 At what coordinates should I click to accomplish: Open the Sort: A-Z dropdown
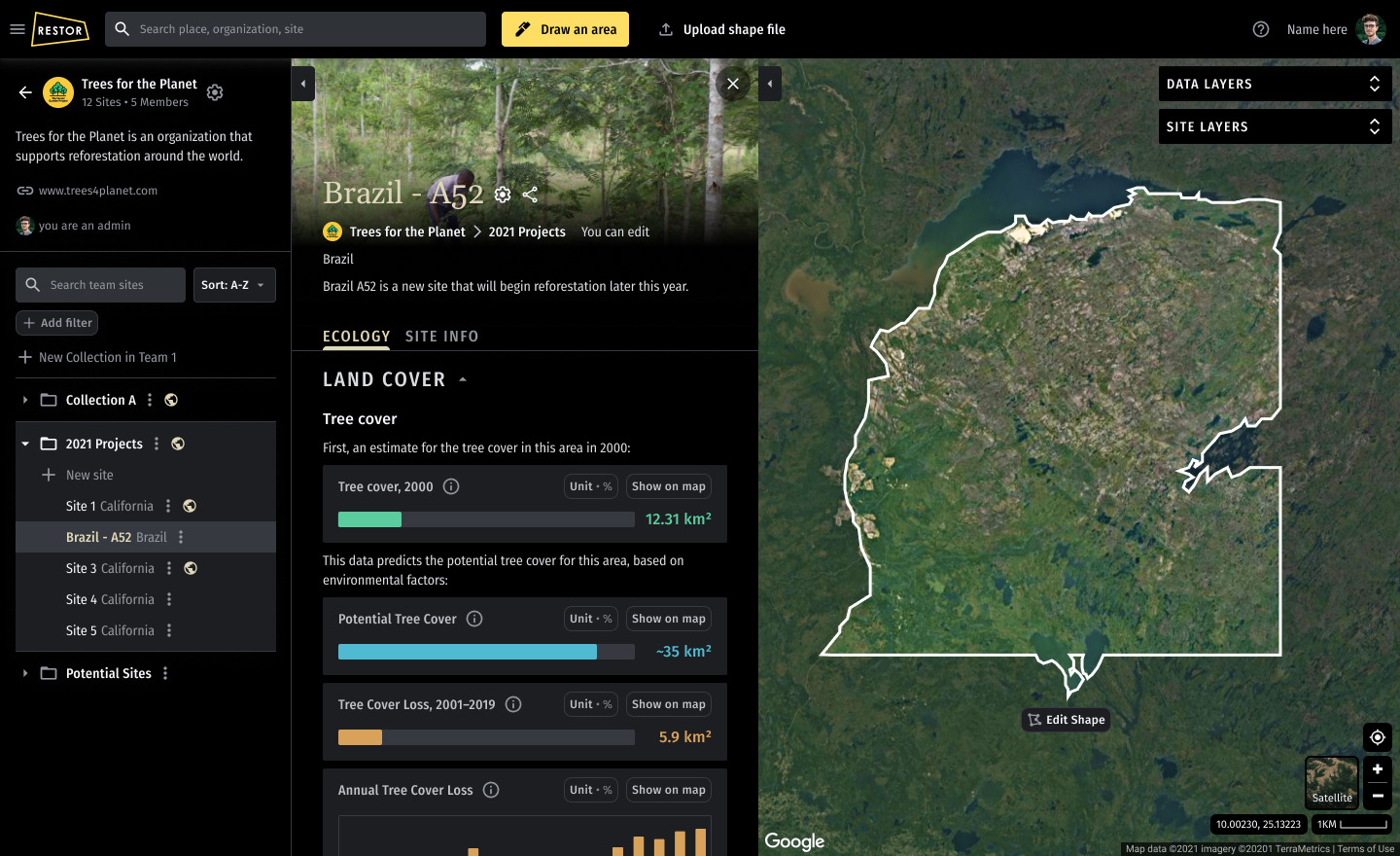(x=234, y=285)
